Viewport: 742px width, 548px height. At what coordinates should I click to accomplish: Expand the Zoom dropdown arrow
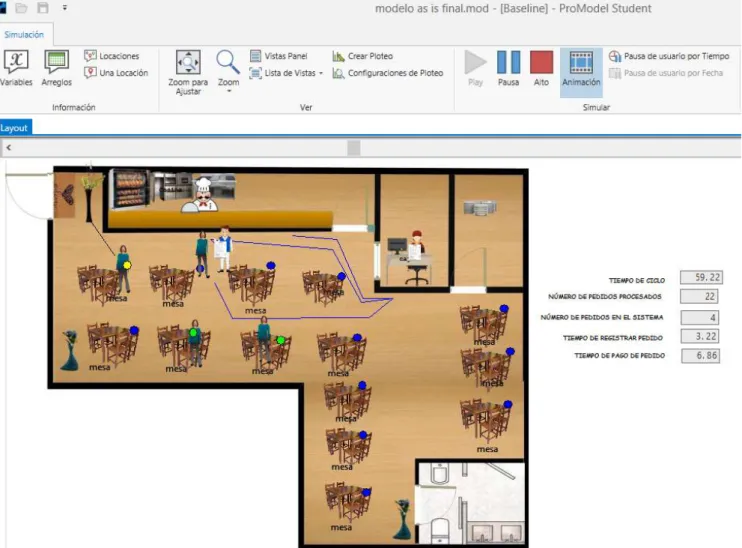pyautogui.click(x=229, y=91)
